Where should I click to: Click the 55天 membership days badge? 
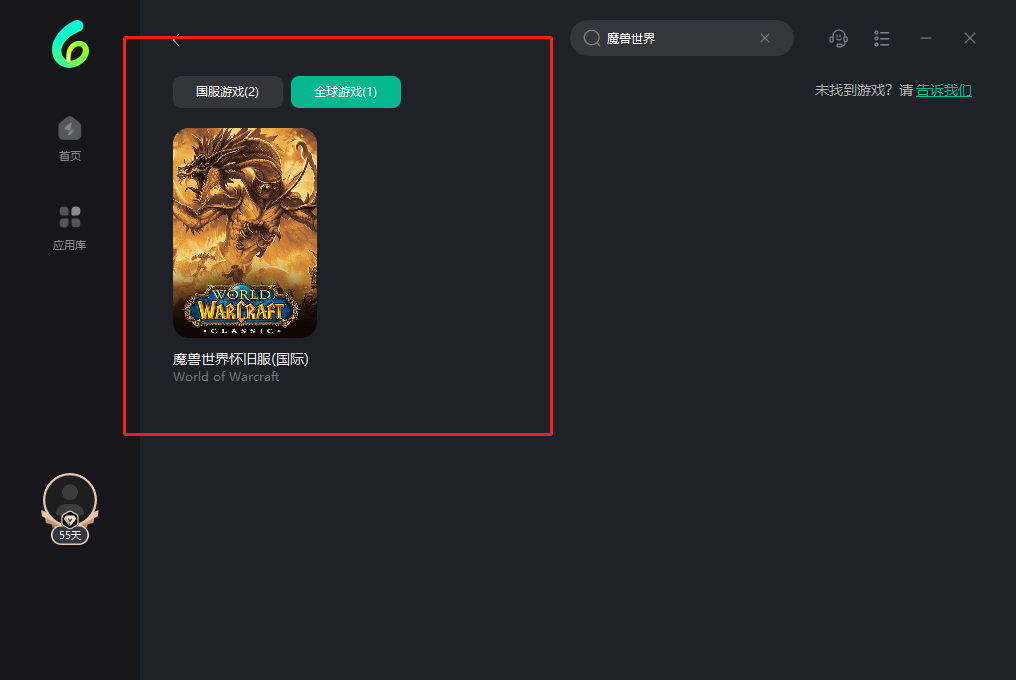coord(70,535)
